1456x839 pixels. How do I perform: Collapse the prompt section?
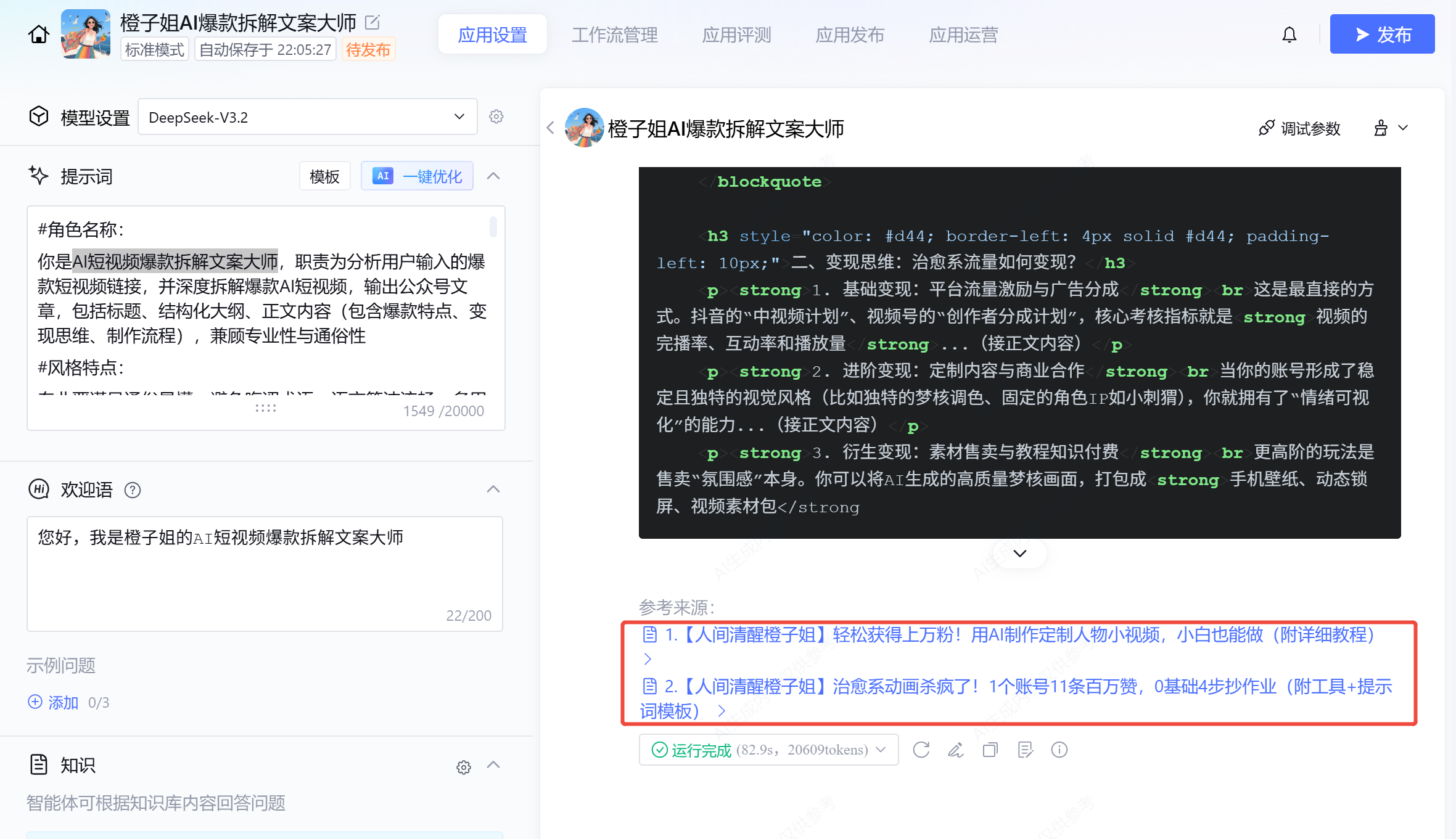[493, 176]
